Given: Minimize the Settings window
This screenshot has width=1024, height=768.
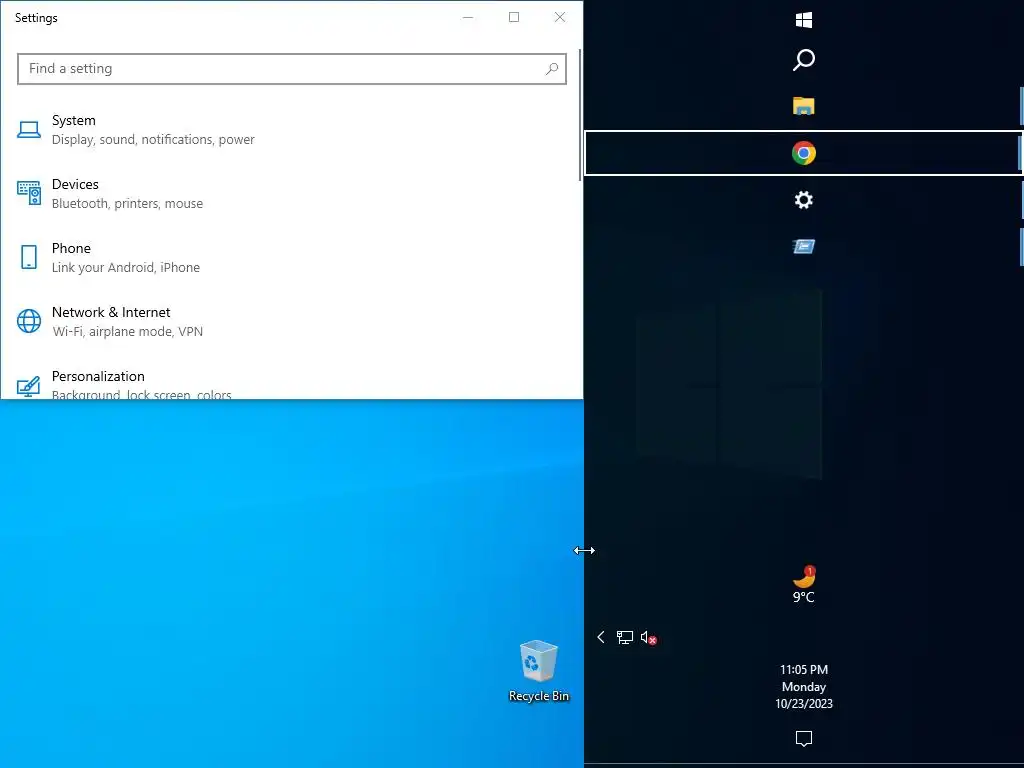Looking at the screenshot, I should [468, 18].
